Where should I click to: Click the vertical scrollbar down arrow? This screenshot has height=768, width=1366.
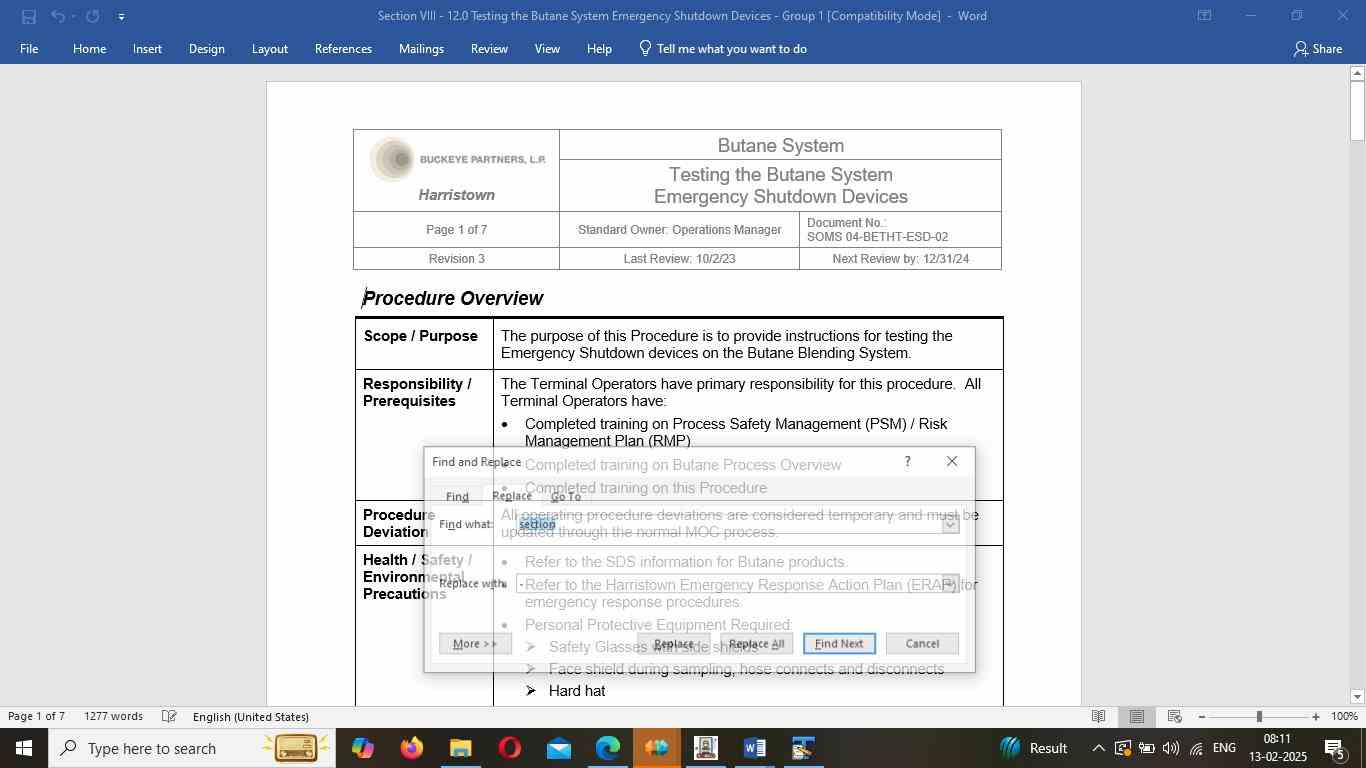[1357, 697]
